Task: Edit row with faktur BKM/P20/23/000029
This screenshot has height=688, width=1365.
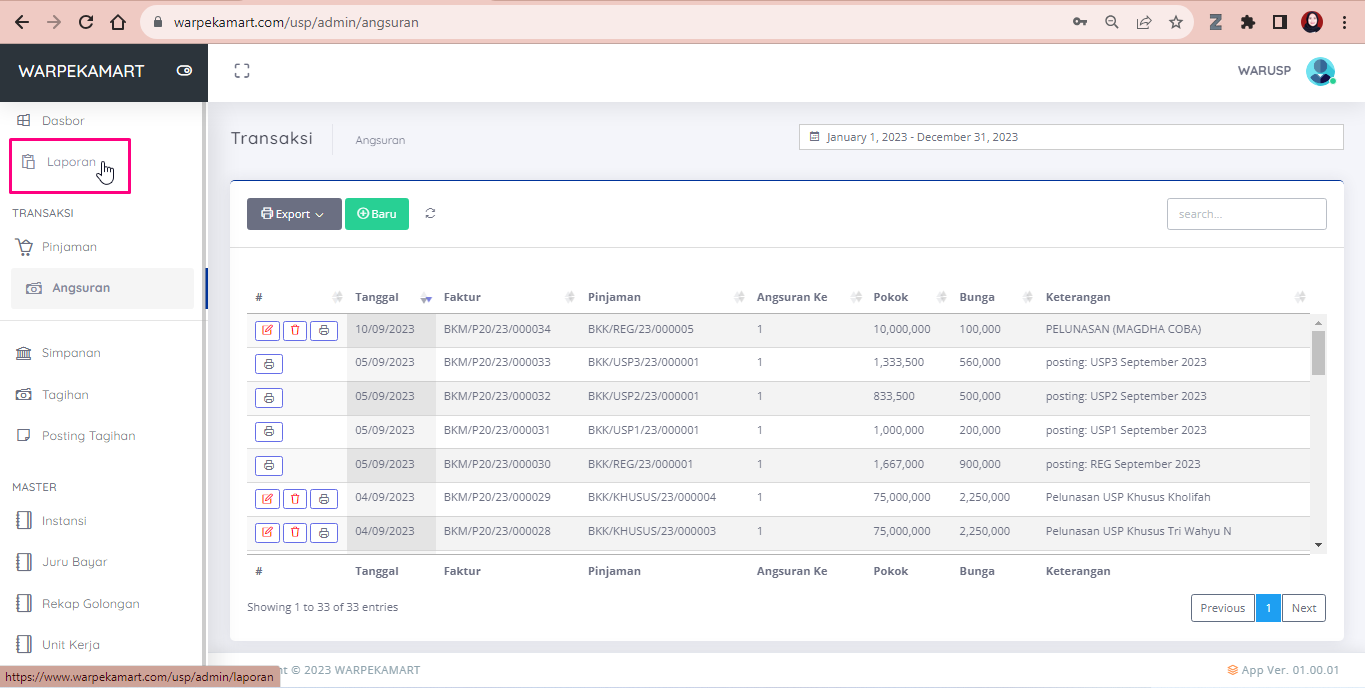Action: (267, 498)
